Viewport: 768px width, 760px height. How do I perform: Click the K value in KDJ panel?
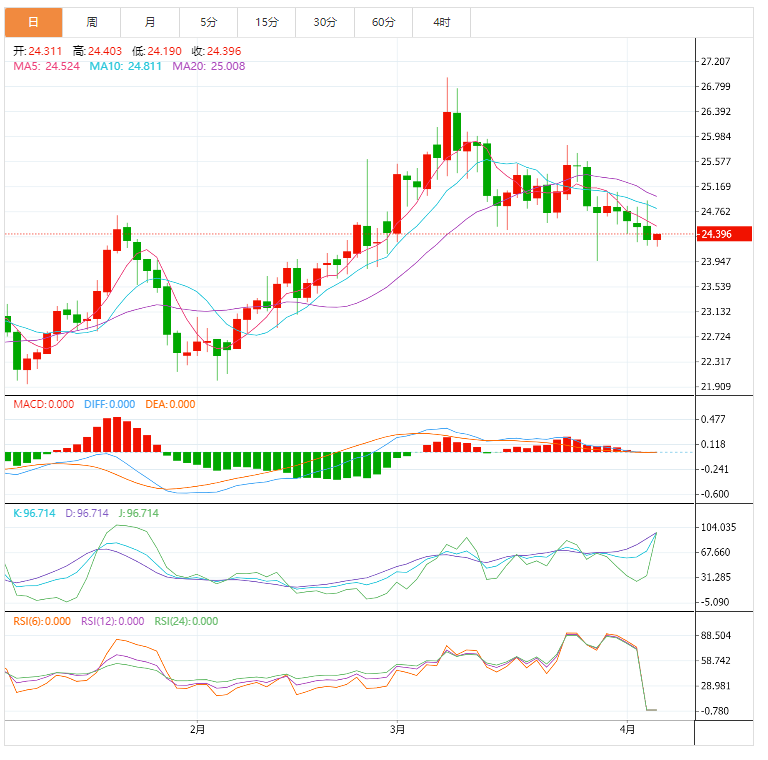tap(33, 513)
